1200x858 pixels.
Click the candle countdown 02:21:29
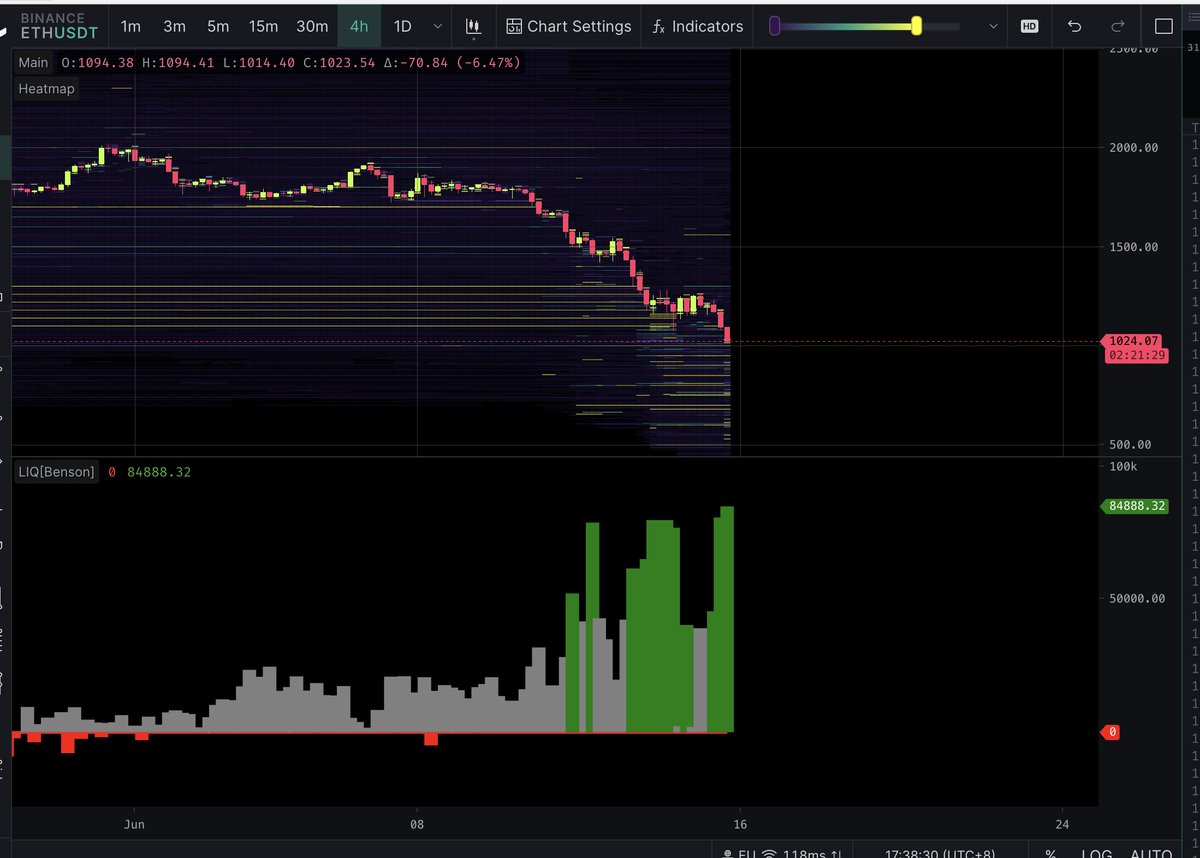[x=1136, y=355]
